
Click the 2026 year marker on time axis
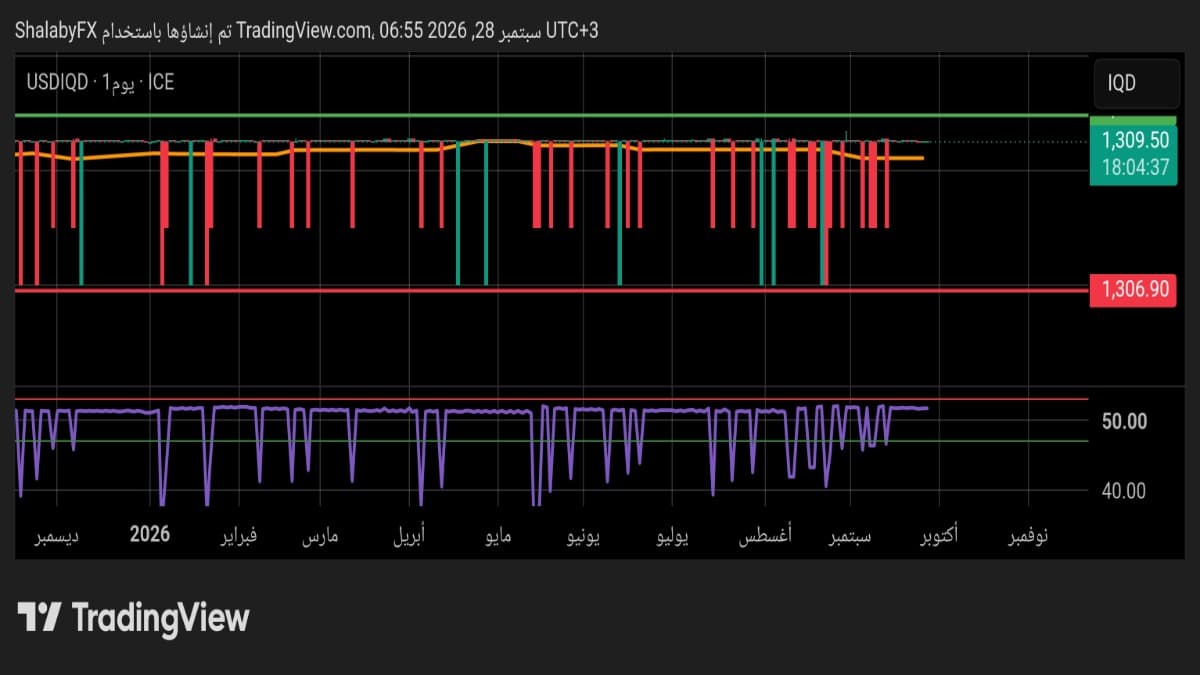pos(150,535)
